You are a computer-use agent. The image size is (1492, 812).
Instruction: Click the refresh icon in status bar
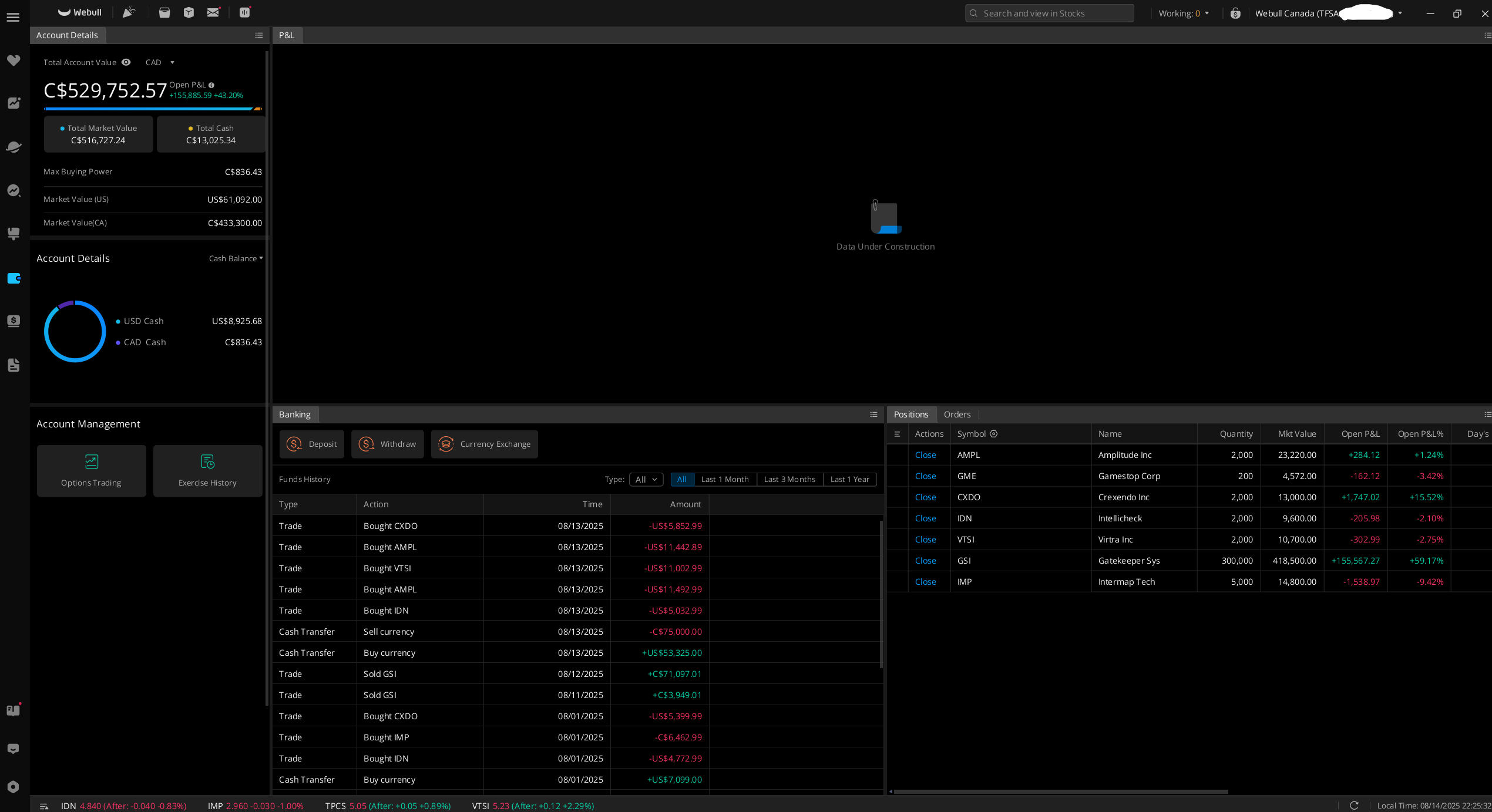[1354, 806]
